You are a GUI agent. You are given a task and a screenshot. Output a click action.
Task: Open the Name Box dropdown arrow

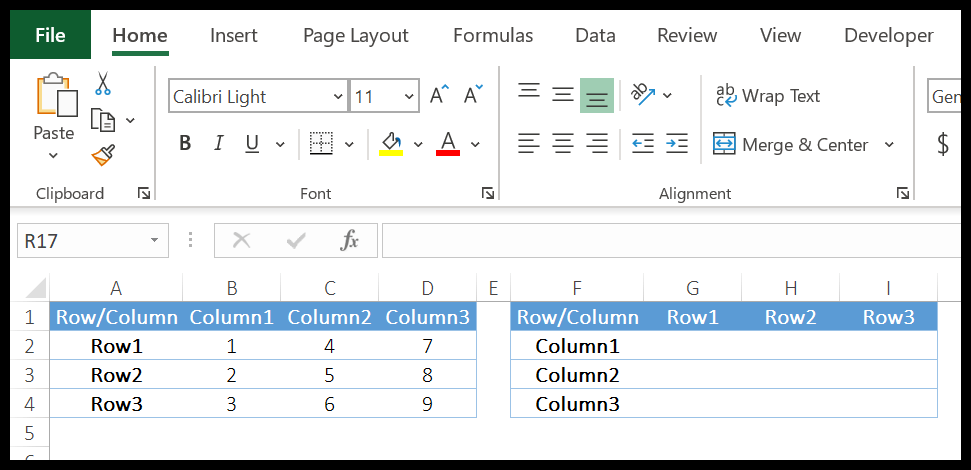tap(155, 240)
